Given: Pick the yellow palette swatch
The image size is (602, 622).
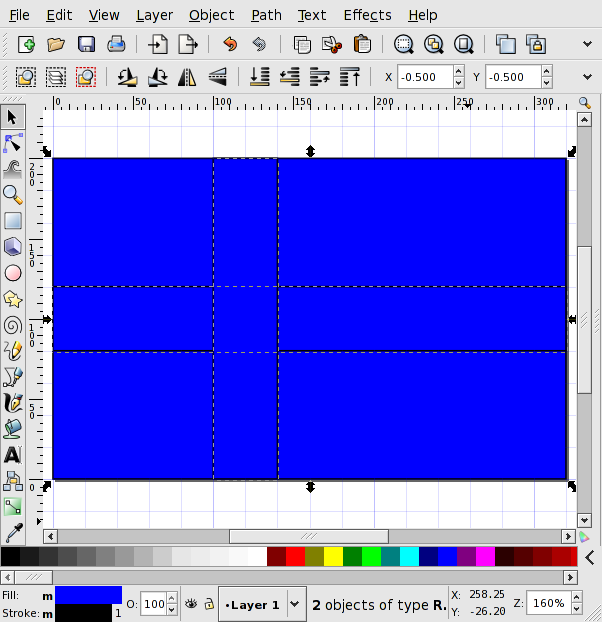Looking at the screenshot, I should tap(333, 556).
